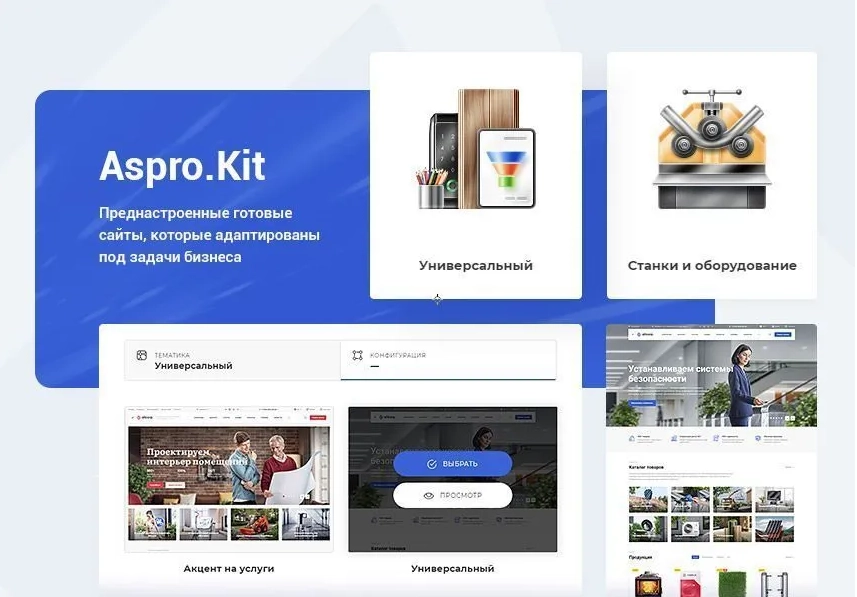
Task: Click the Продукция heading in preview
Action: (x=640, y=557)
